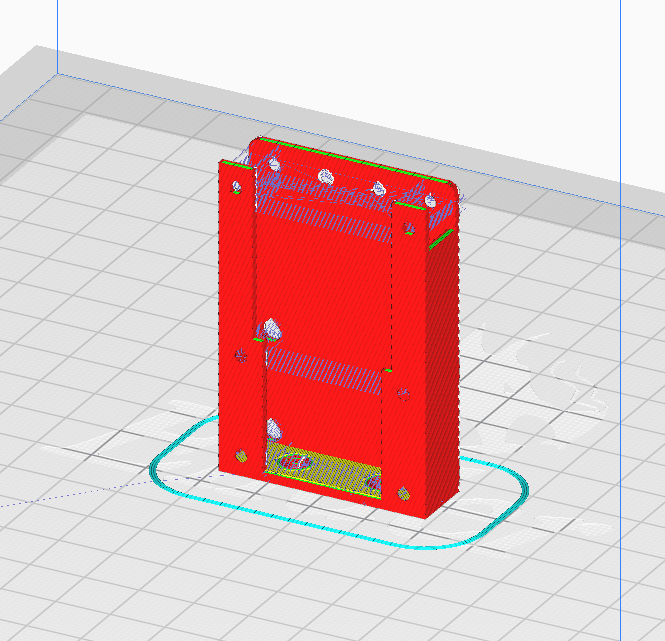665x641 pixels.
Task: Click the yellow hatched region at the model base
Action: click(323, 471)
